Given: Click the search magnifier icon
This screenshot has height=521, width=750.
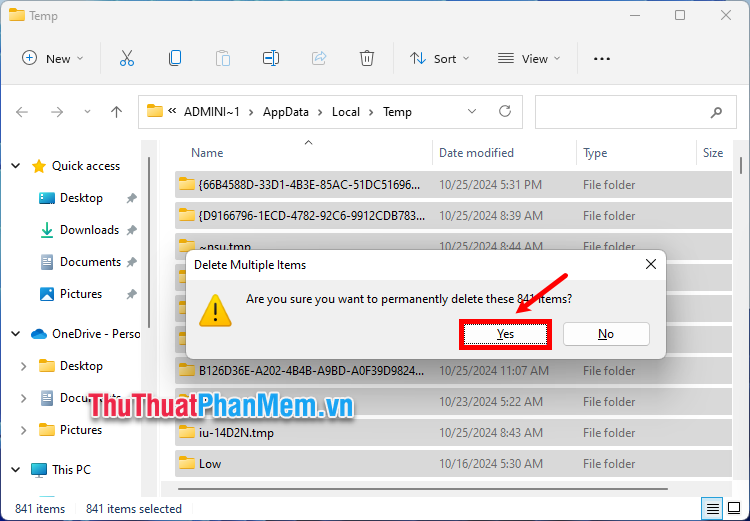Looking at the screenshot, I should [716, 112].
